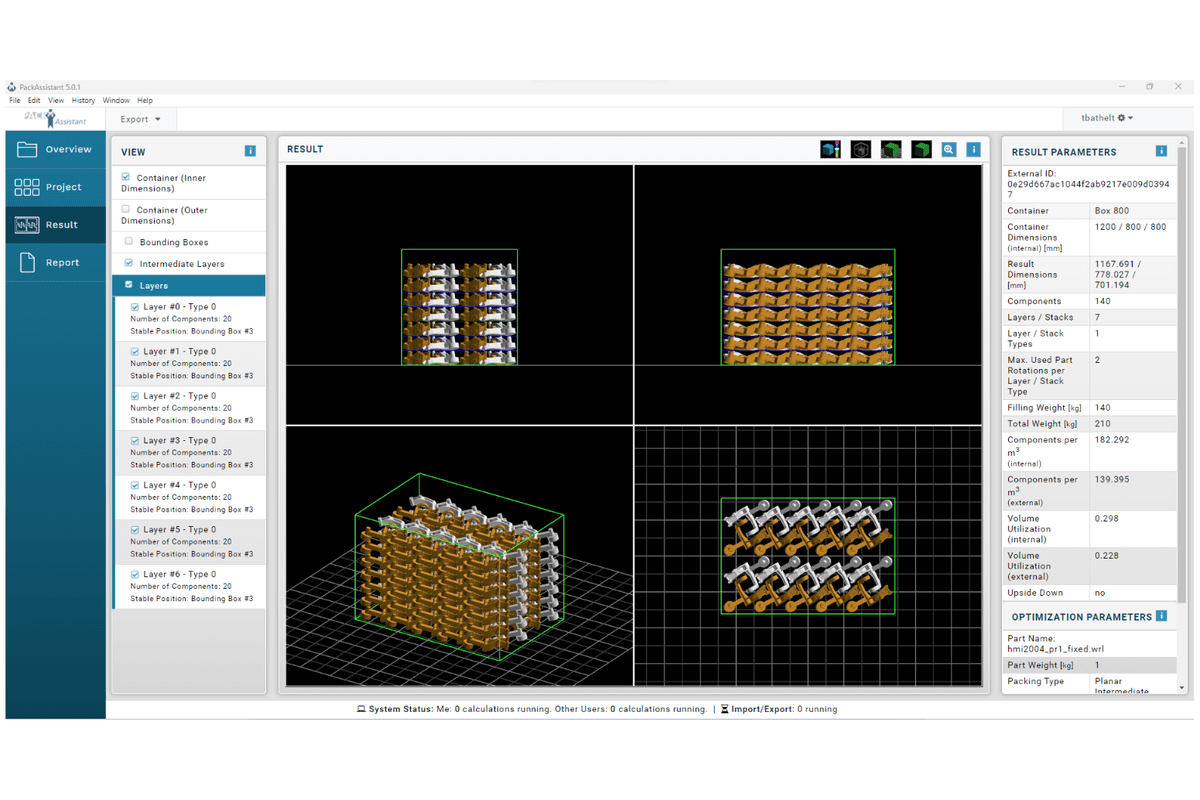1200x800 pixels.
Task: Enable the Bounding Boxes checkbox
Action: pos(129,242)
